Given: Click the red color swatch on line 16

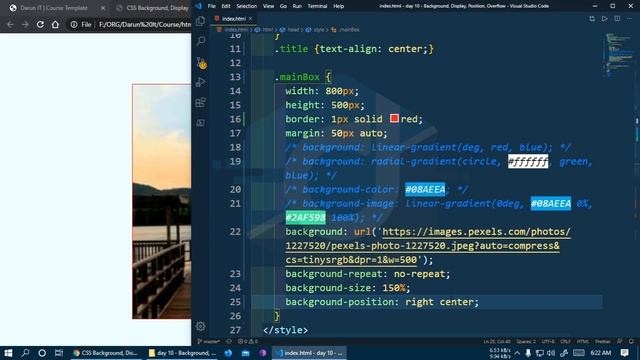Looking at the screenshot, I should point(394,118).
